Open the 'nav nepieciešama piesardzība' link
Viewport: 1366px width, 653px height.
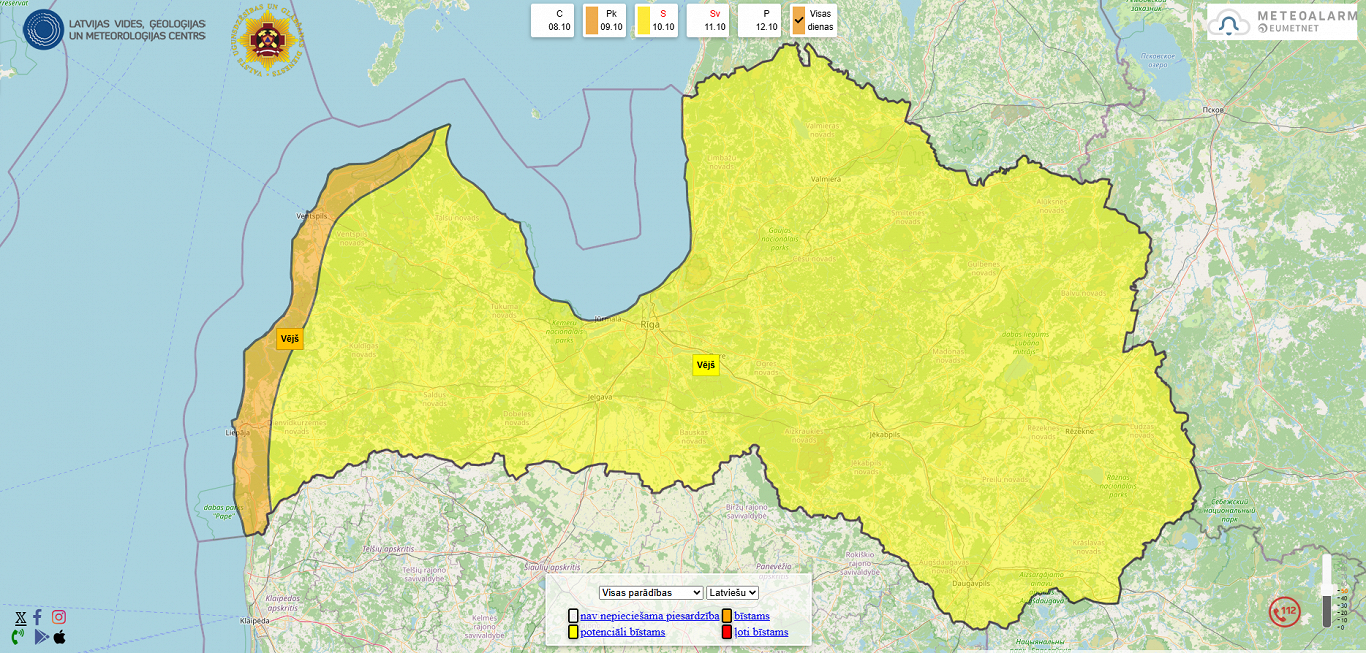pos(649,616)
